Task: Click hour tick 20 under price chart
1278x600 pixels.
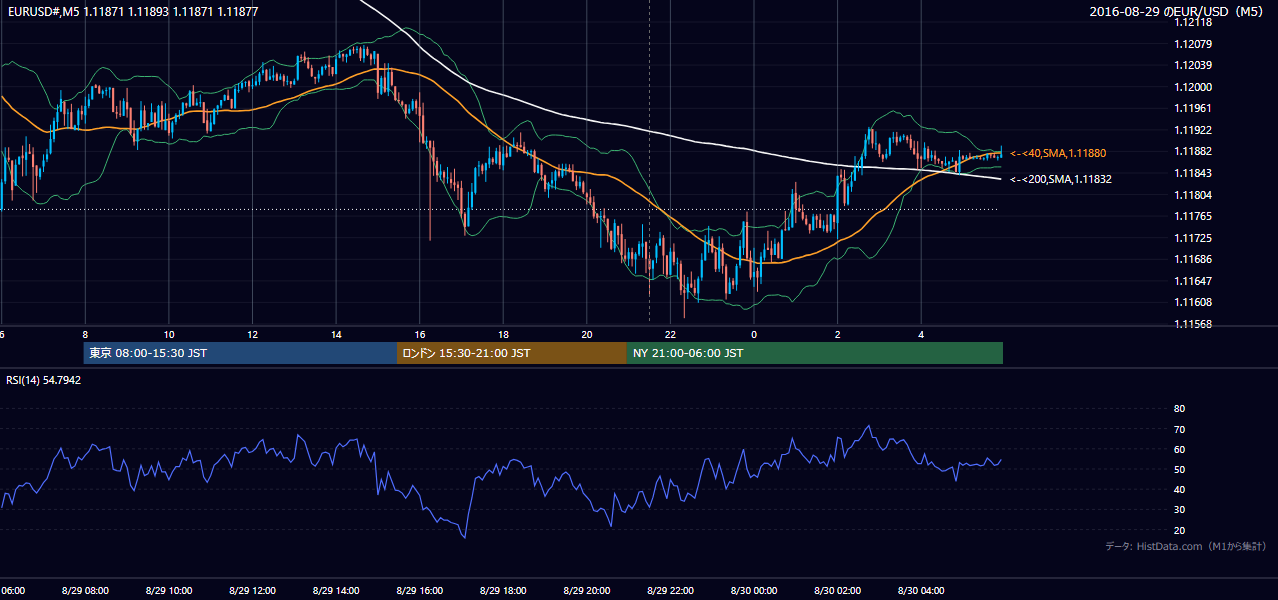Action: [587, 335]
